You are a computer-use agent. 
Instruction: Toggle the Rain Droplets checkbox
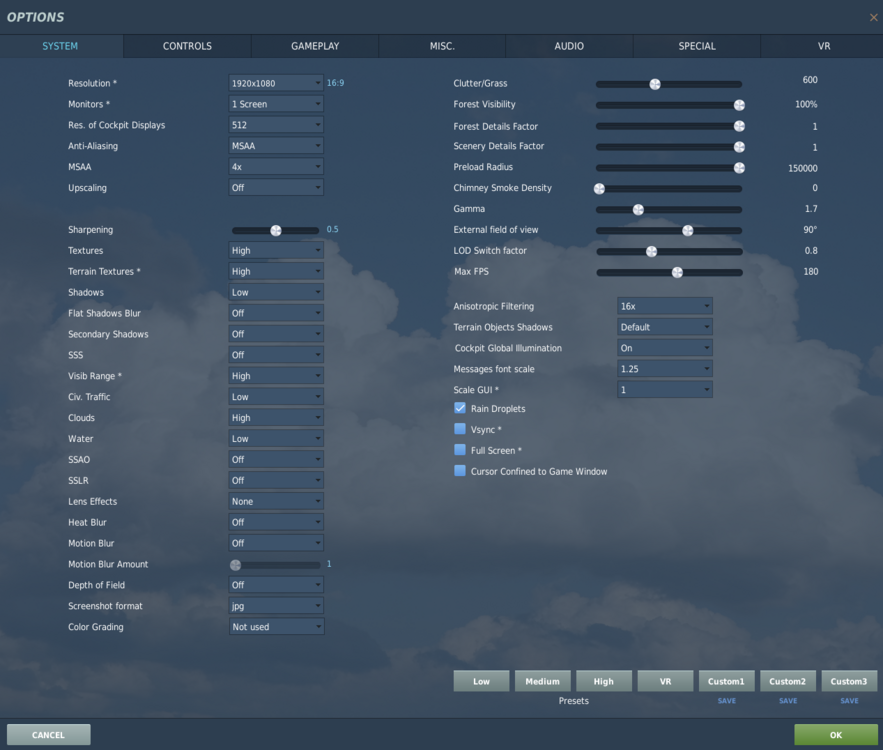[x=460, y=408]
